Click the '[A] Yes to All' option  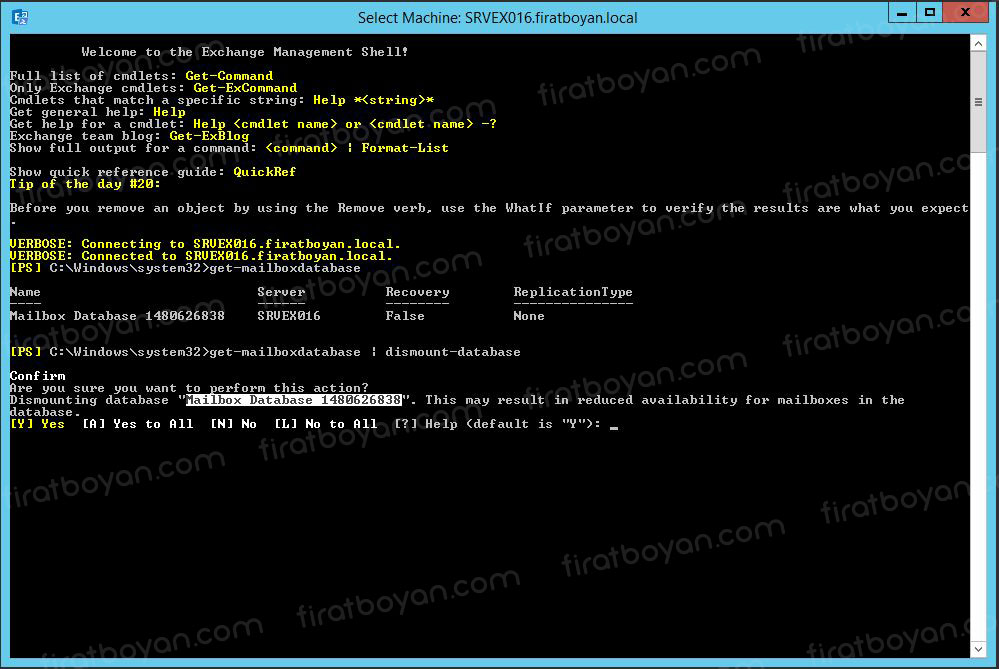point(138,424)
